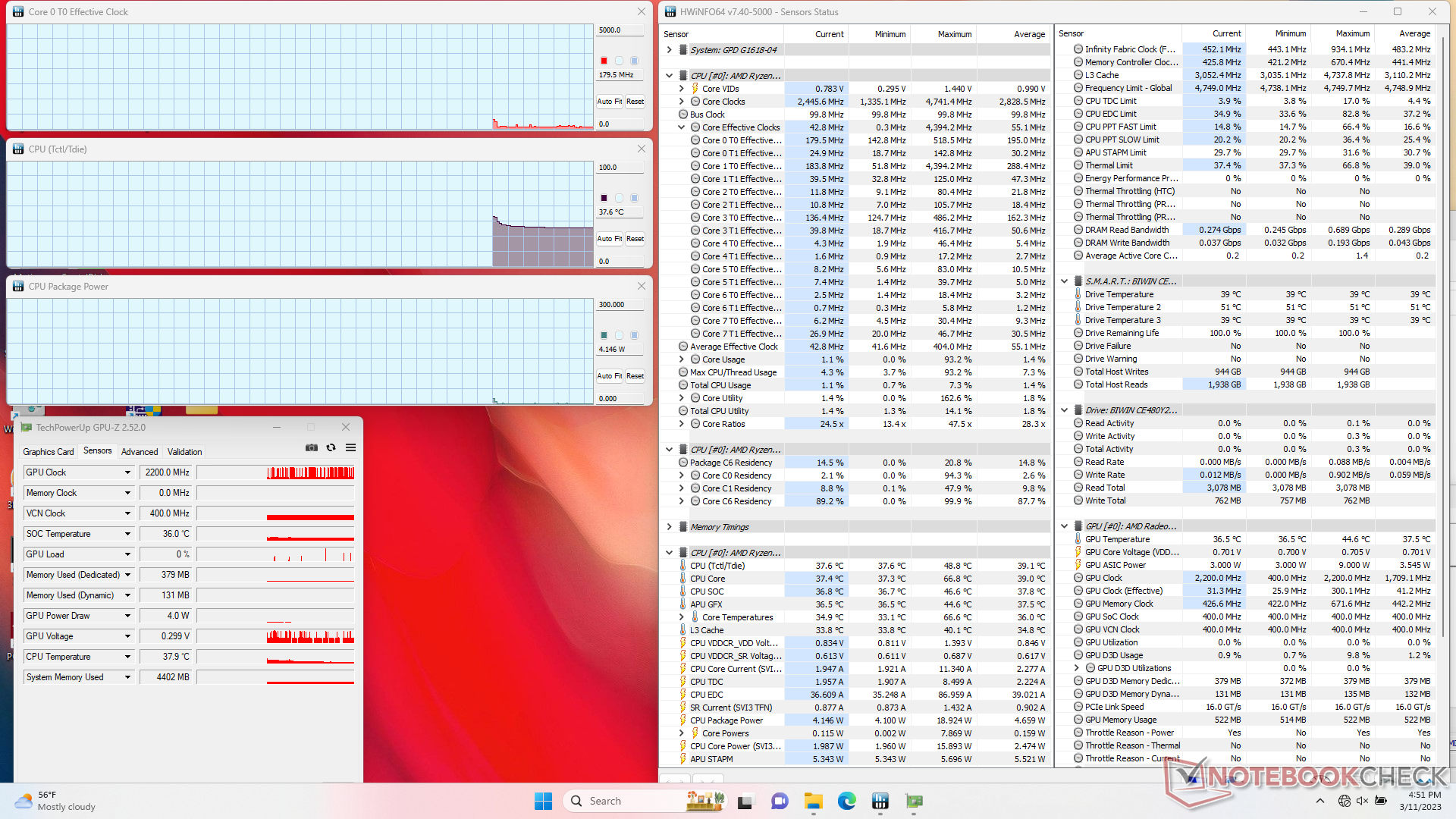Click icon beside Thermal Limit row
This screenshot has height=819, width=1456.
[x=1078, y=165]
